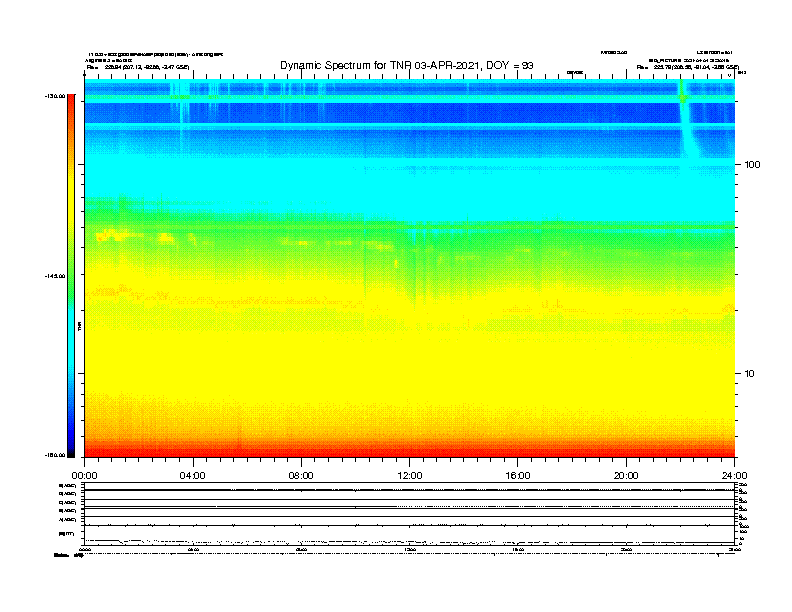Click the "-145.00" color scale label
Viewport: 792px width, 612px height.
pos(55,276)
